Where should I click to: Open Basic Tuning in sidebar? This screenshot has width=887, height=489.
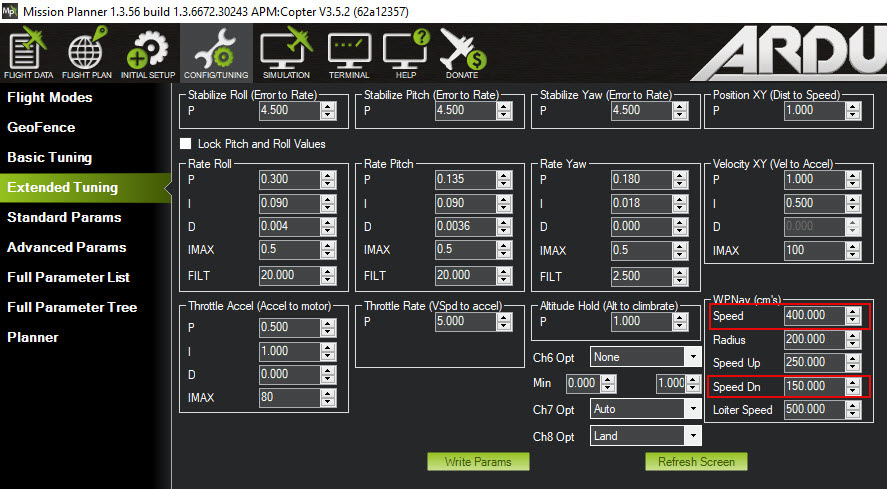click(x=50, y=157)
